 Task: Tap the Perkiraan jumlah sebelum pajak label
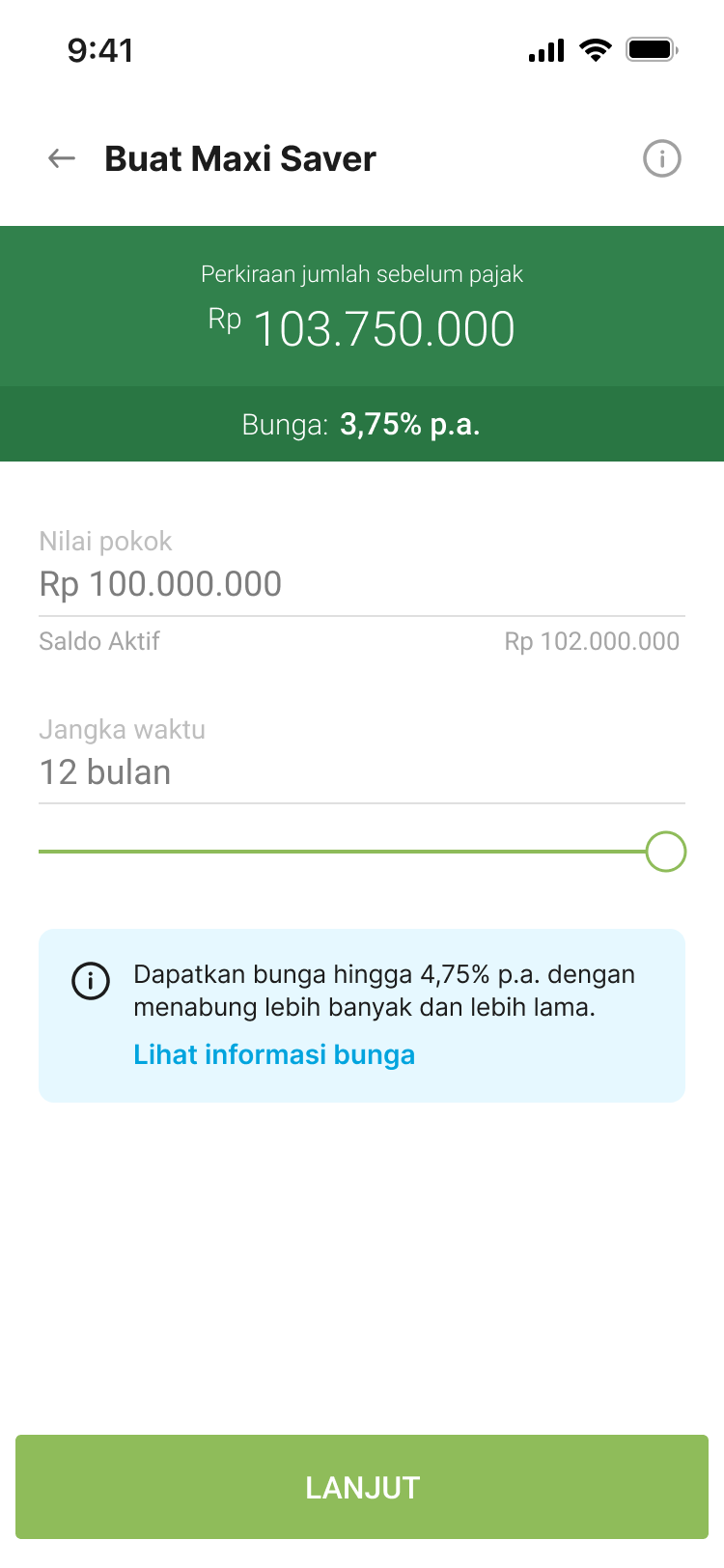(x=362, y=274)
